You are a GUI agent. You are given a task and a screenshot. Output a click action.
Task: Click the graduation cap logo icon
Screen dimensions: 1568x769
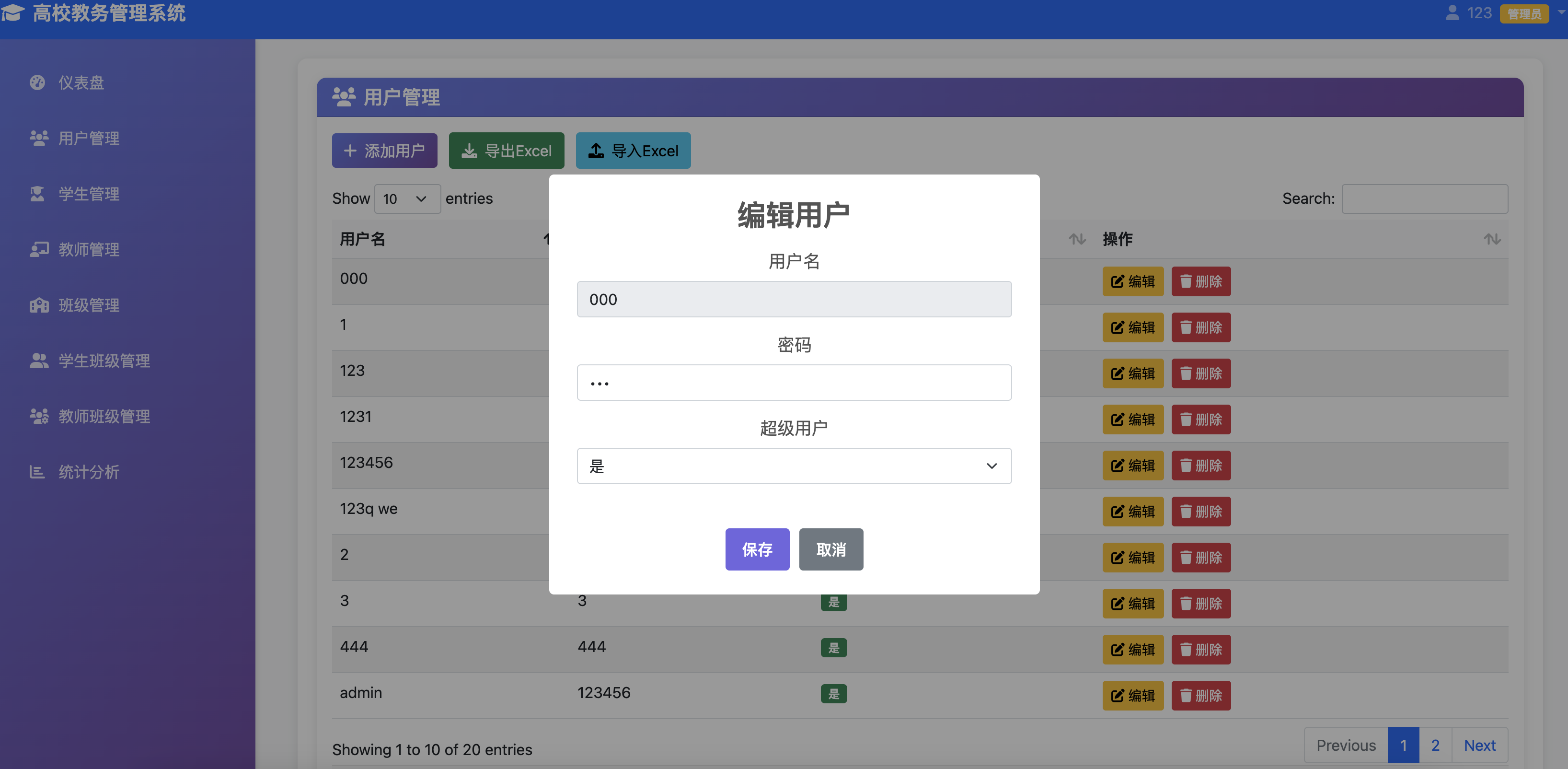coord(13,12)
